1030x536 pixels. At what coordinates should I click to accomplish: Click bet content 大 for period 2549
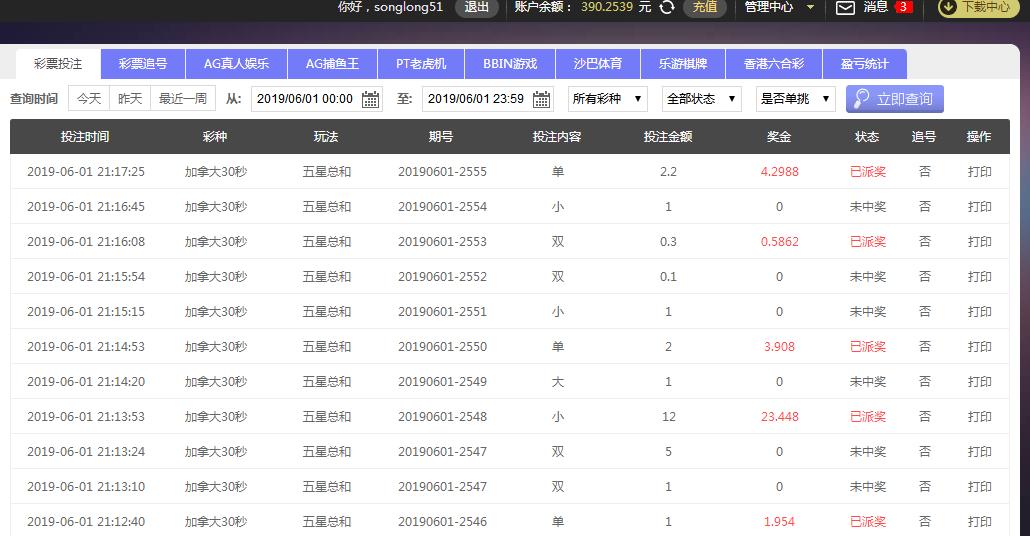point(558,382)
